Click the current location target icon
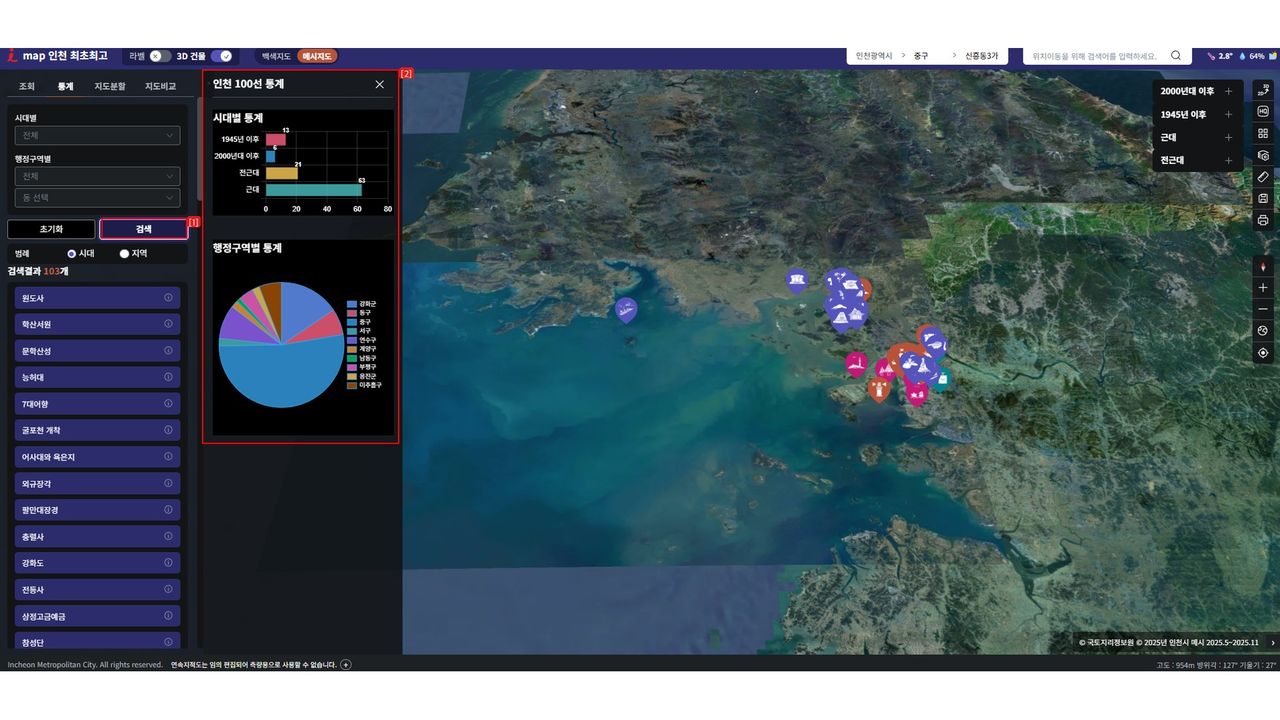 pyautogui.click(x=1263, y=352)
